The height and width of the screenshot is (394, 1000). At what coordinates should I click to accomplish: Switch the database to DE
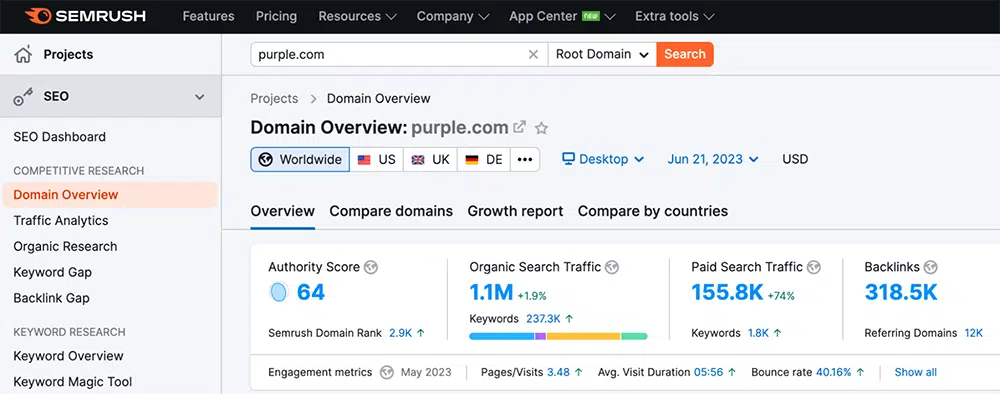coord(483,159)
